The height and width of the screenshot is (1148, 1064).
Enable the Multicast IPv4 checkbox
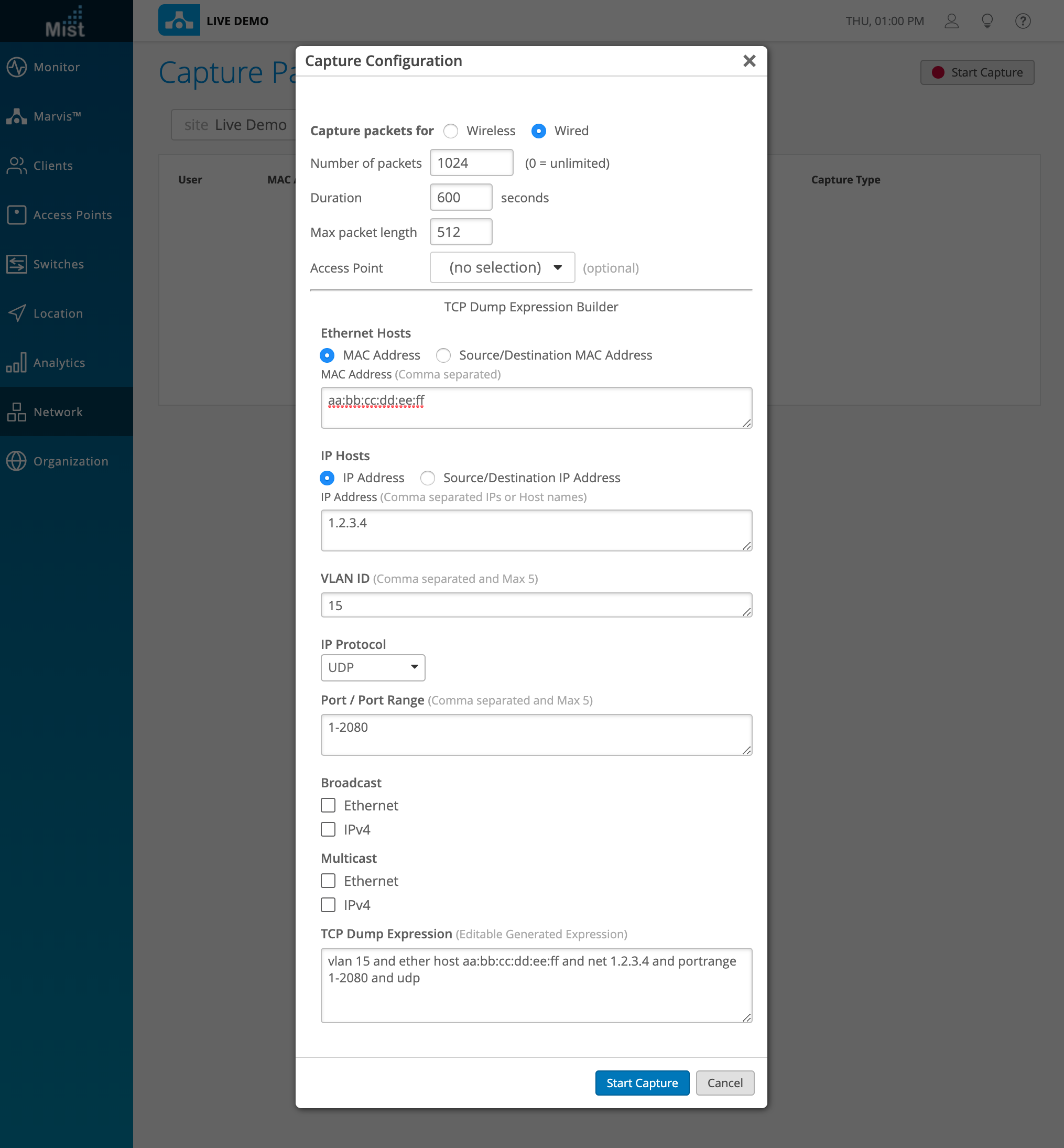tap(328, 904)
